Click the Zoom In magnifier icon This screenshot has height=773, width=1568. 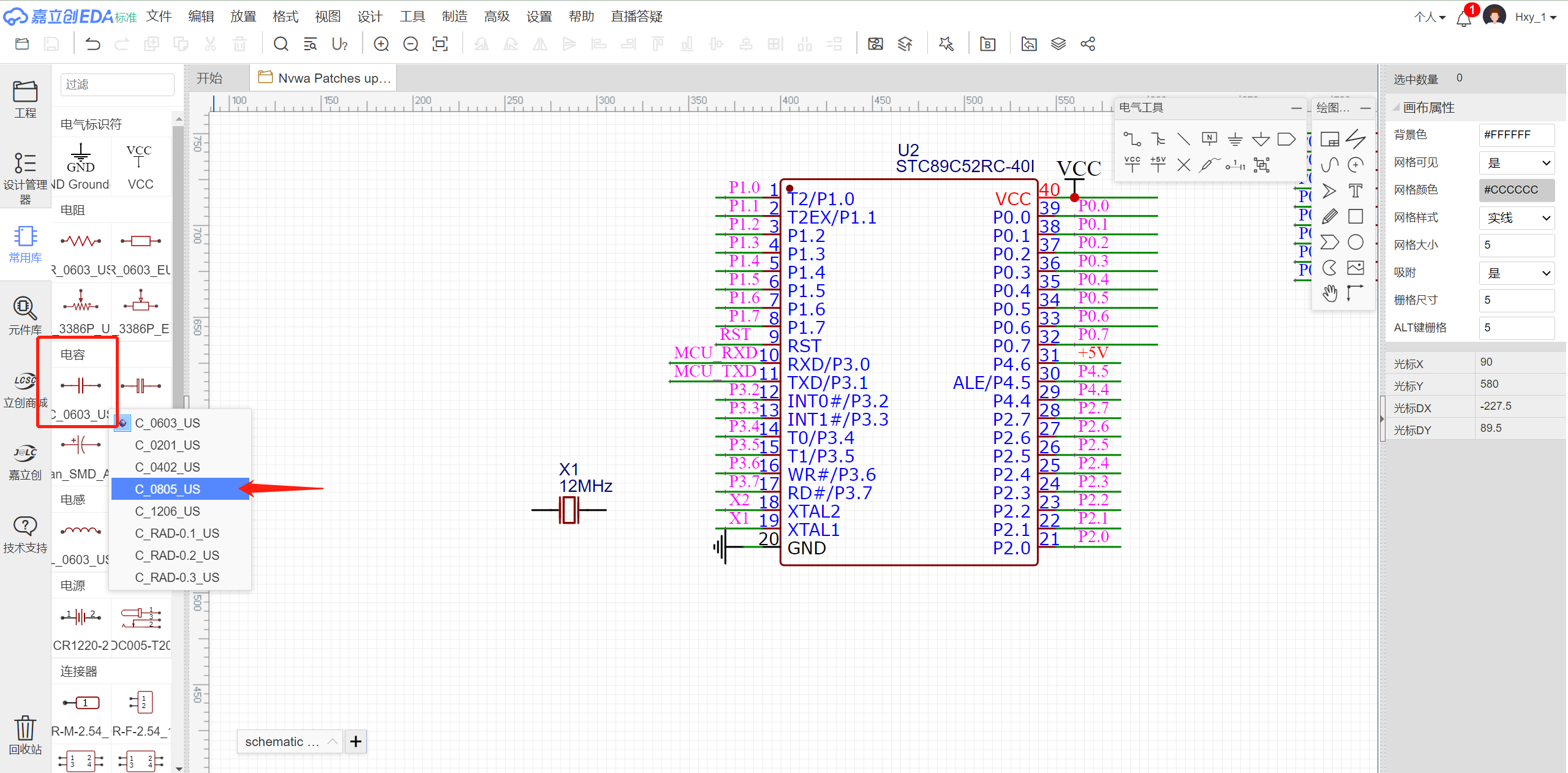381,44
